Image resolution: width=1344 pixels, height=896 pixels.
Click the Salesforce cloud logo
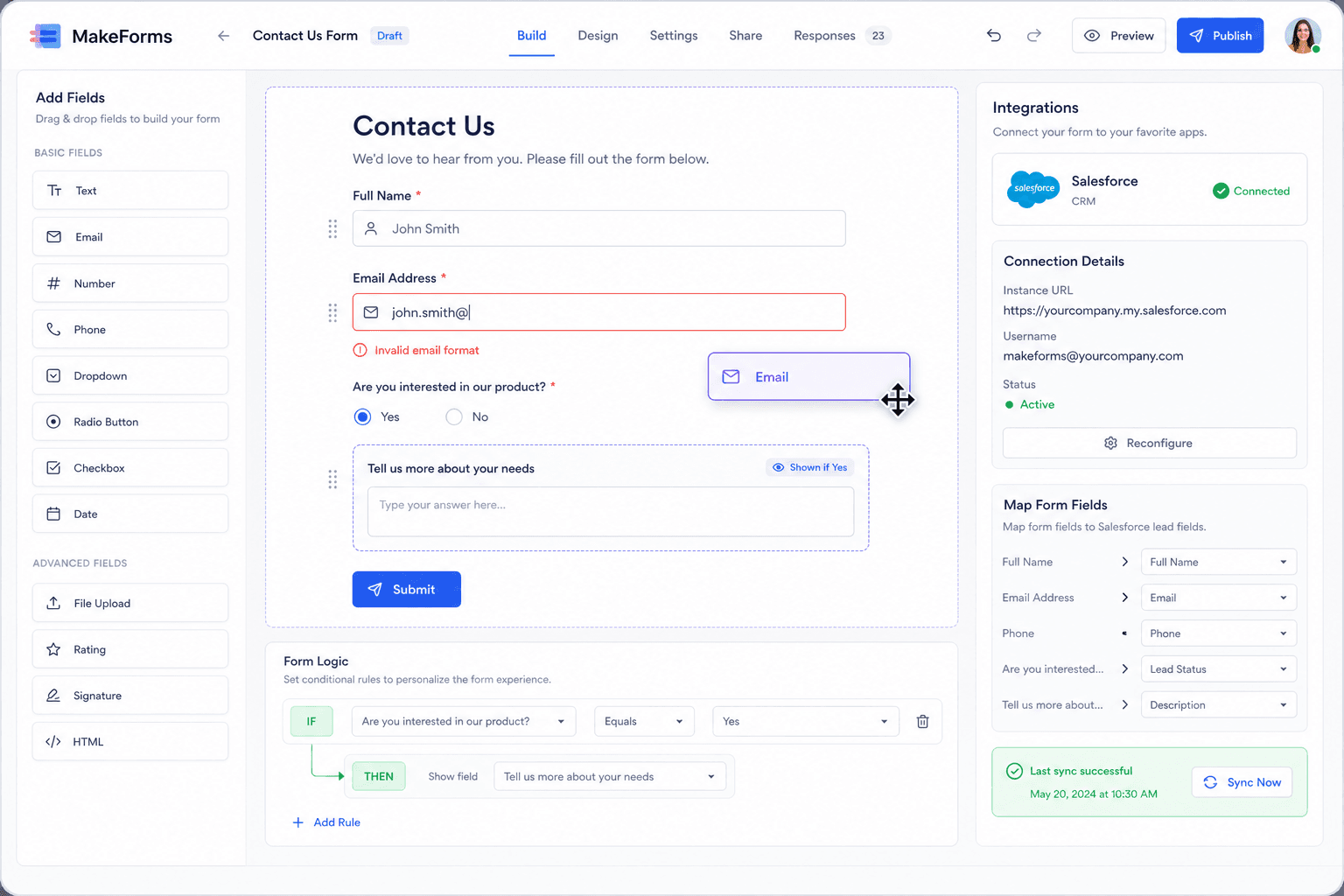click(1033, 189)
